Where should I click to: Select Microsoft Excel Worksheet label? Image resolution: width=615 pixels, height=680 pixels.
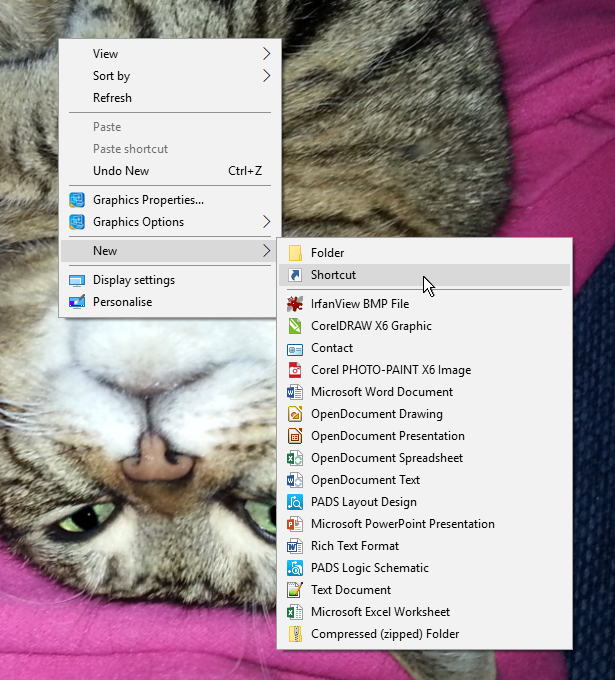380,612
